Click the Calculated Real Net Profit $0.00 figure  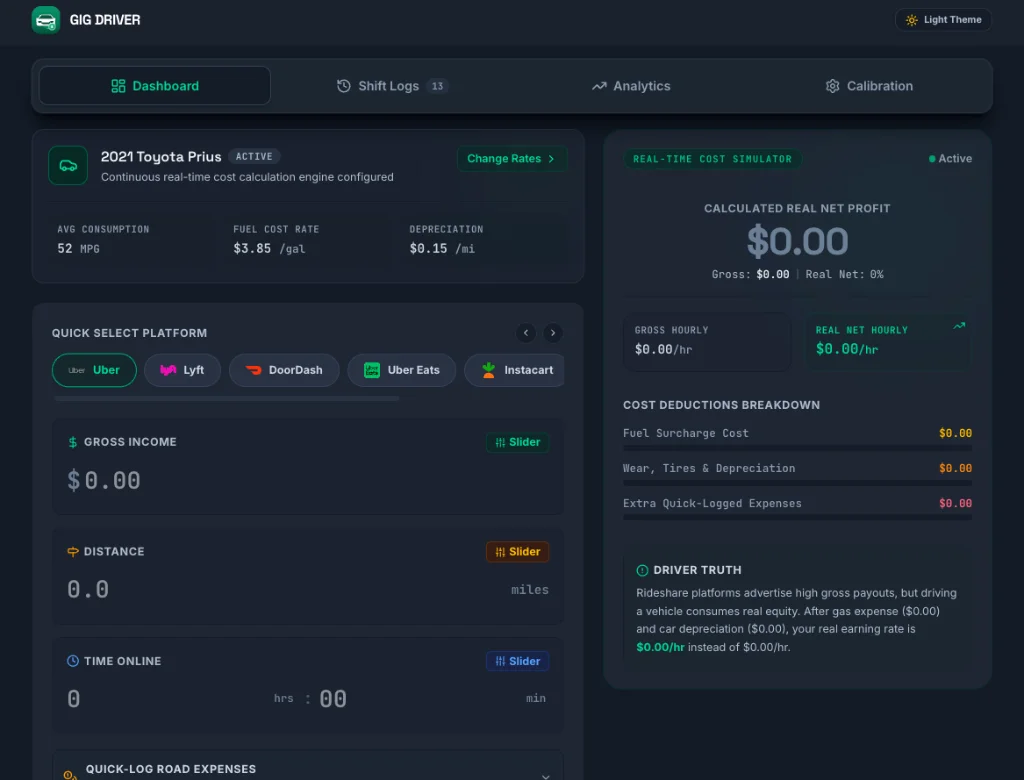tap(797, 241)
